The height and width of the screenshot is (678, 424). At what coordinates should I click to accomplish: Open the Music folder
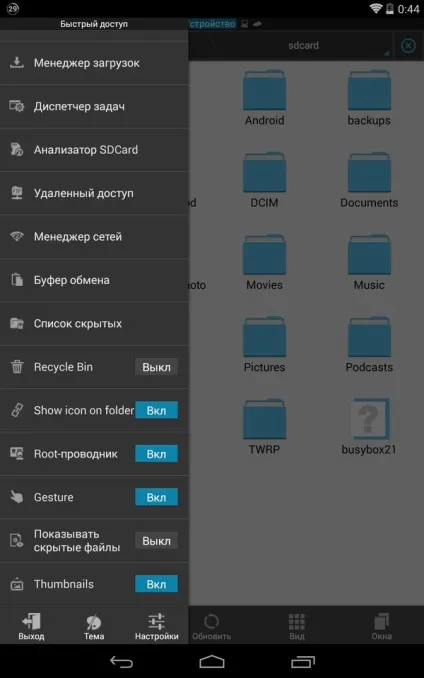(369, 262)
